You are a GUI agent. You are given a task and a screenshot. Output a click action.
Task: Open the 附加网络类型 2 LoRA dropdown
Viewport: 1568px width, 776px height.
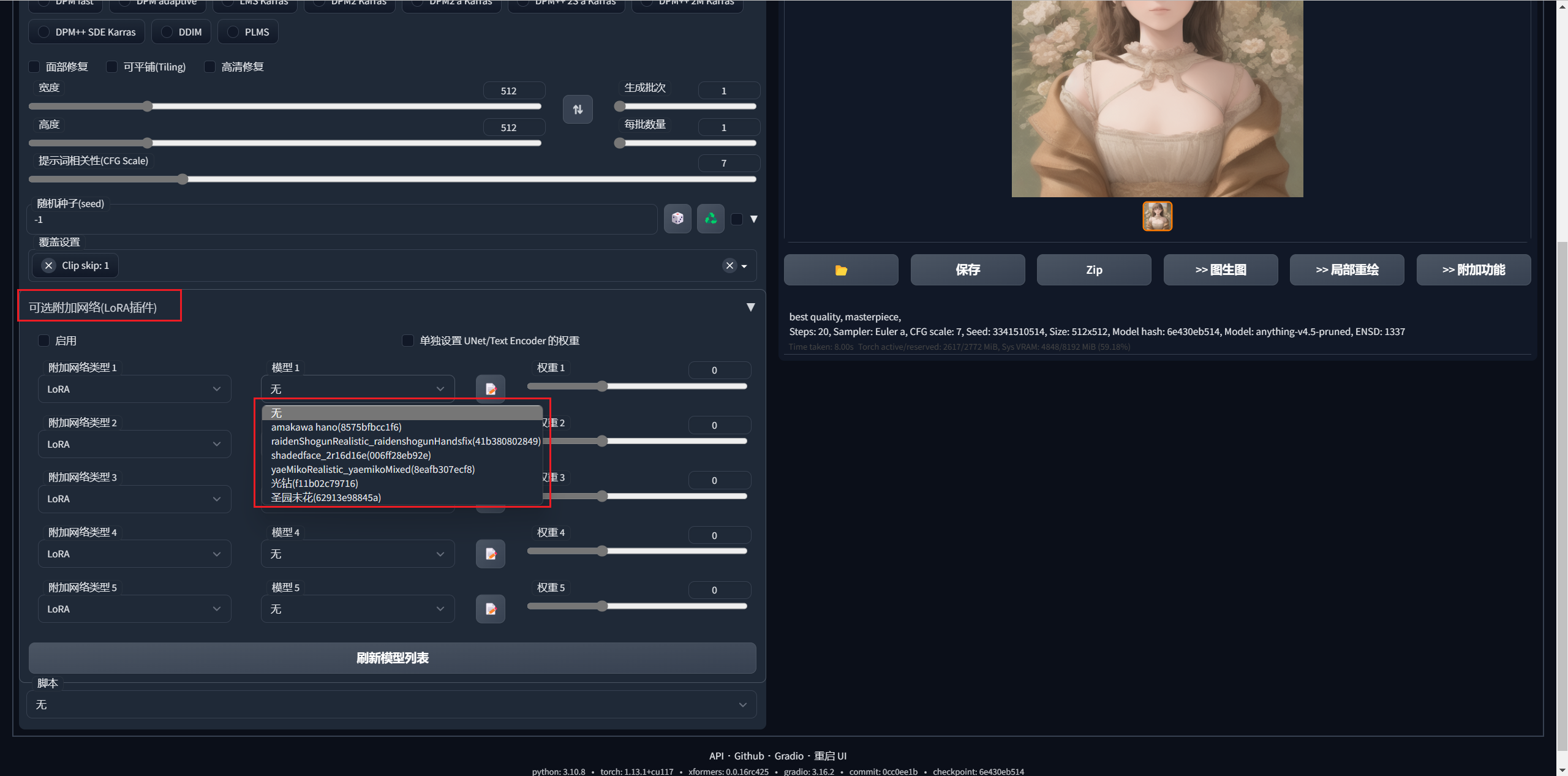(135, 444)
